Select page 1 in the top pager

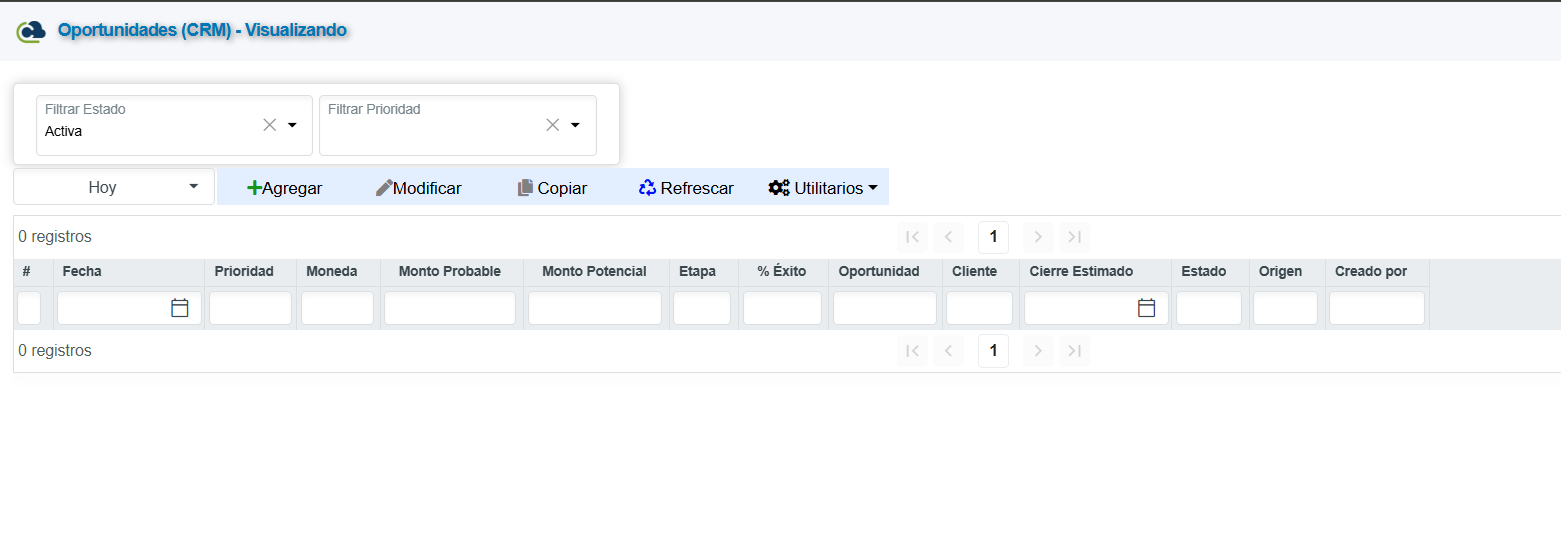[993, 237]
